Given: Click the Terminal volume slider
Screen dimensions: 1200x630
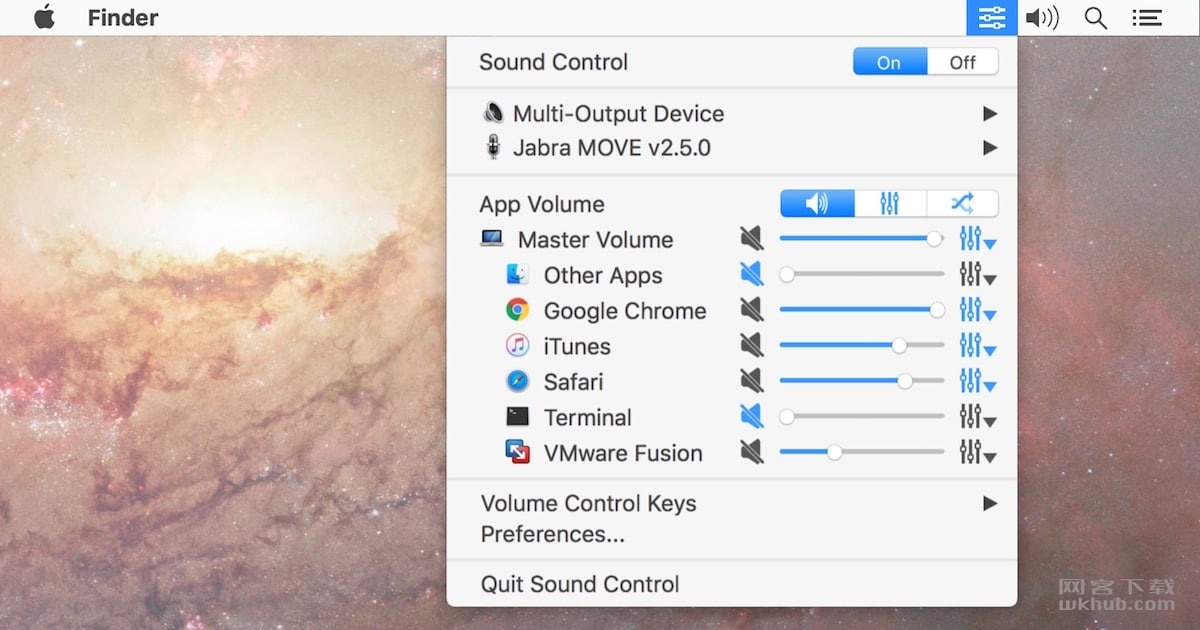Looking at the screenshot, I should [x=862, y=417].
